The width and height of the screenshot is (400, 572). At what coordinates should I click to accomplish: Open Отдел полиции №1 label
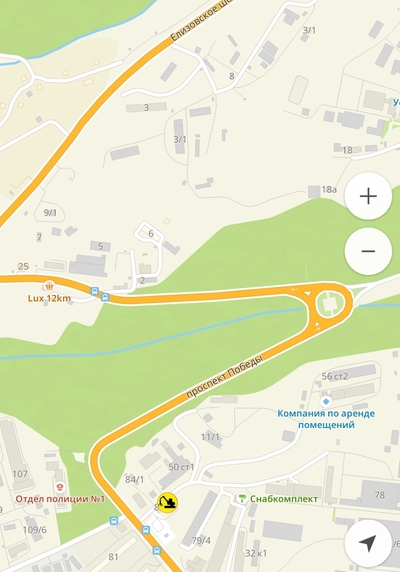[60, 499]
